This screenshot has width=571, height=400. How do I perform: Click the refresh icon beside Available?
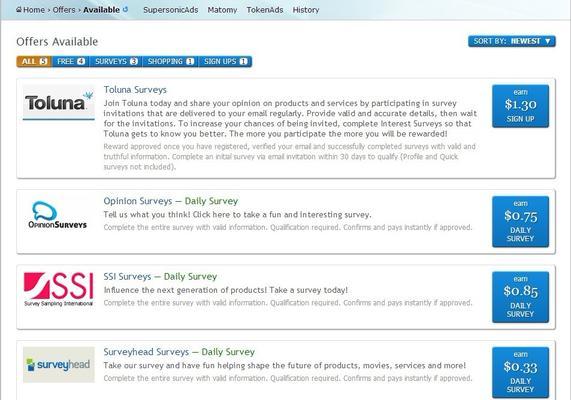126,9
